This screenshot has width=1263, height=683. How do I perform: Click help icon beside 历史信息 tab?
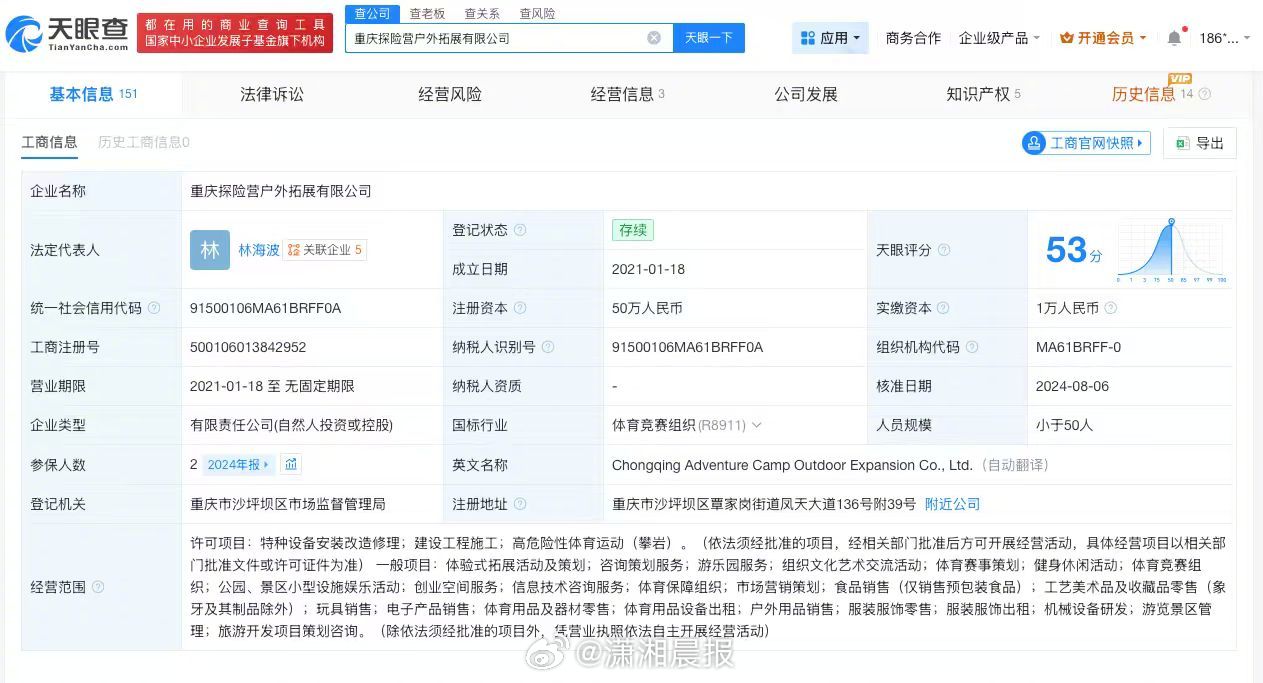1204,94
